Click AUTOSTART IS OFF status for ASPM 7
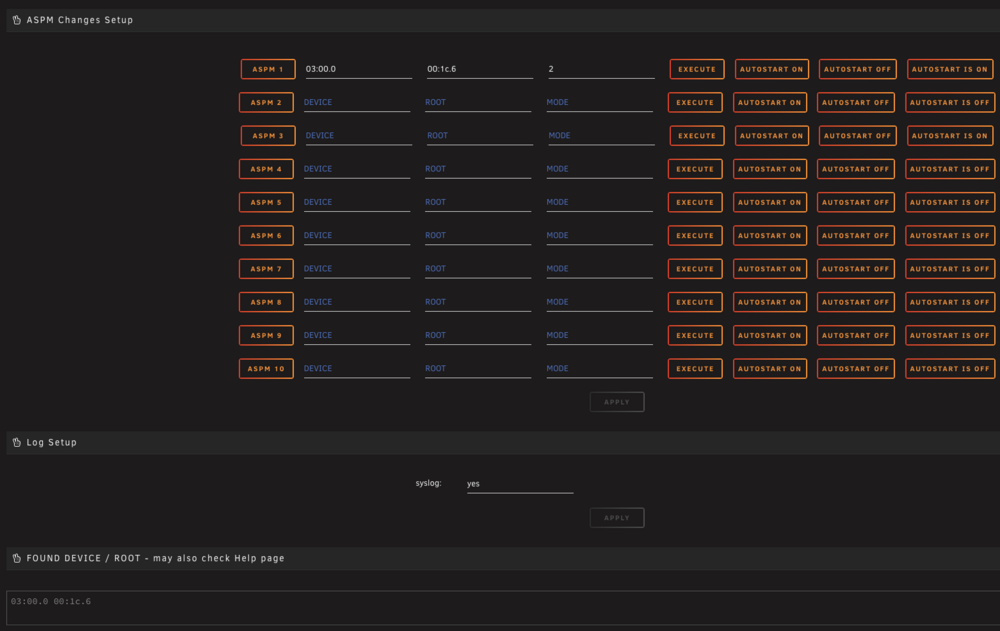This screenshot has height=631, width=1000. point(950,269)
